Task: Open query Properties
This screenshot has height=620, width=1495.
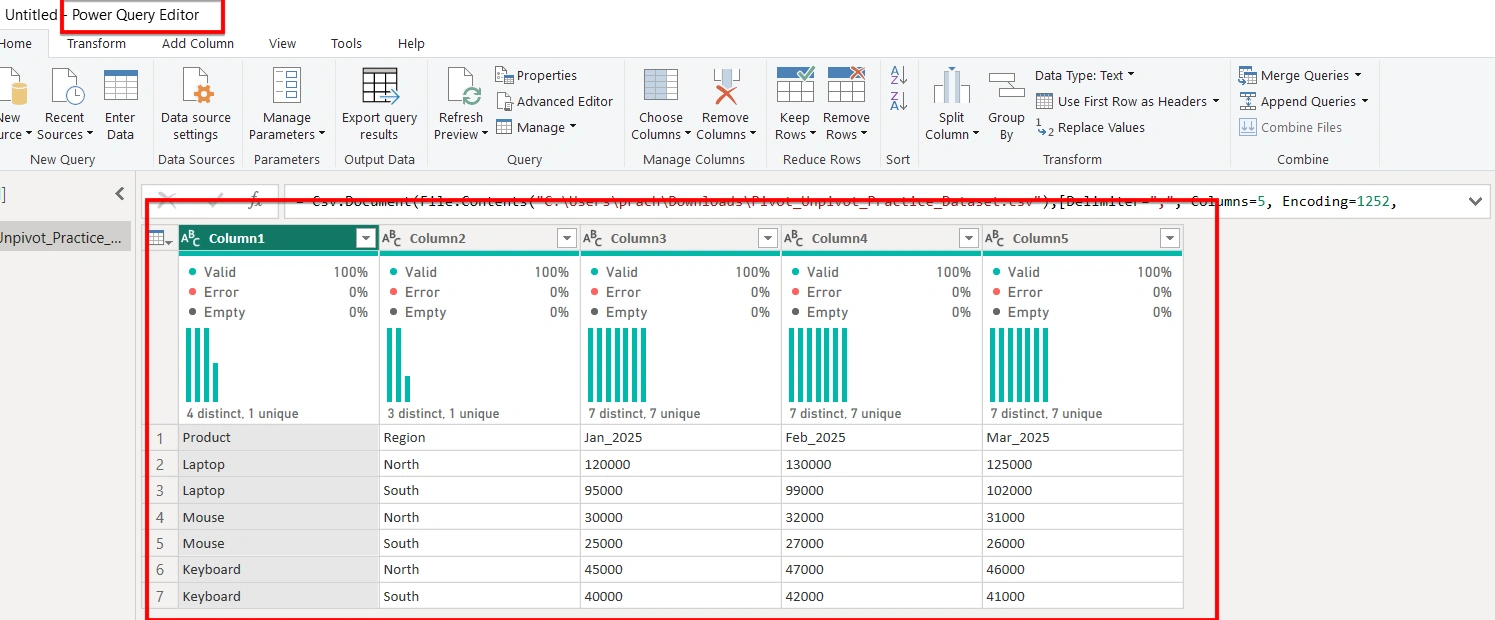Action: 536,75
